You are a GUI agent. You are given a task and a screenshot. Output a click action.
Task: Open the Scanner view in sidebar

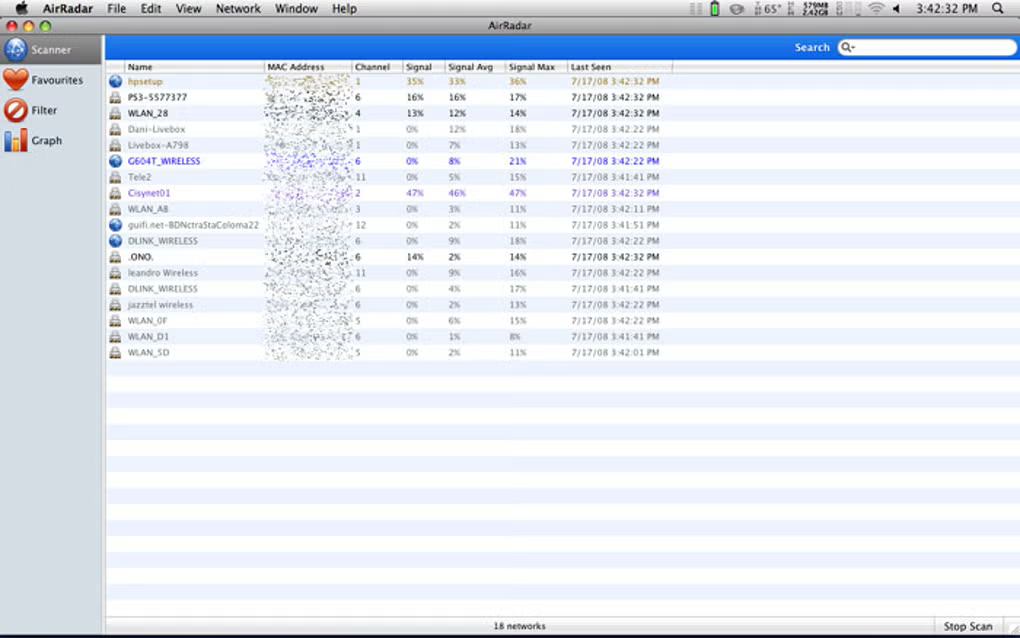(51, 49)
